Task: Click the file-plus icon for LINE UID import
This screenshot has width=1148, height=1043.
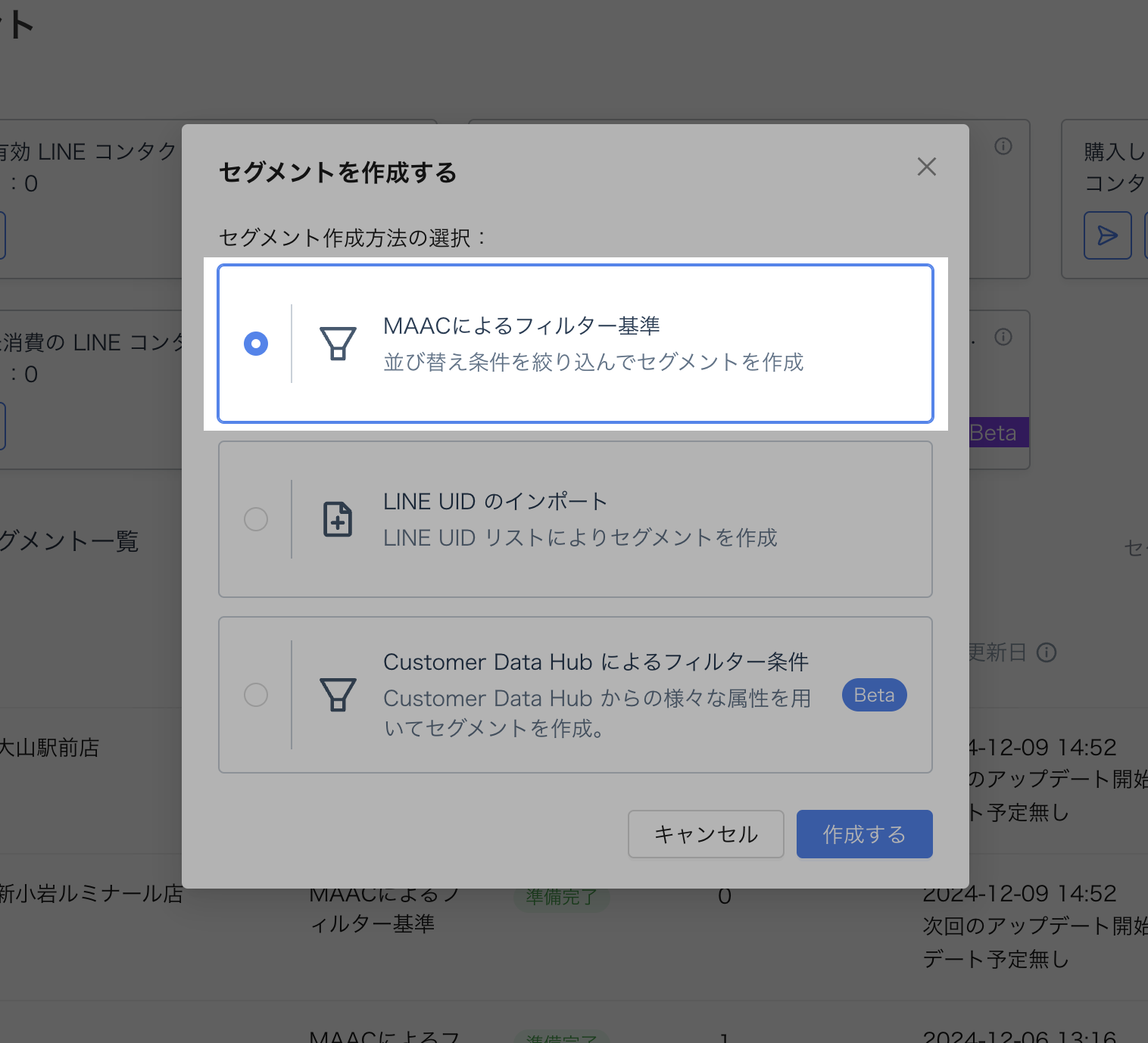Action: click(x=338, y=519)
